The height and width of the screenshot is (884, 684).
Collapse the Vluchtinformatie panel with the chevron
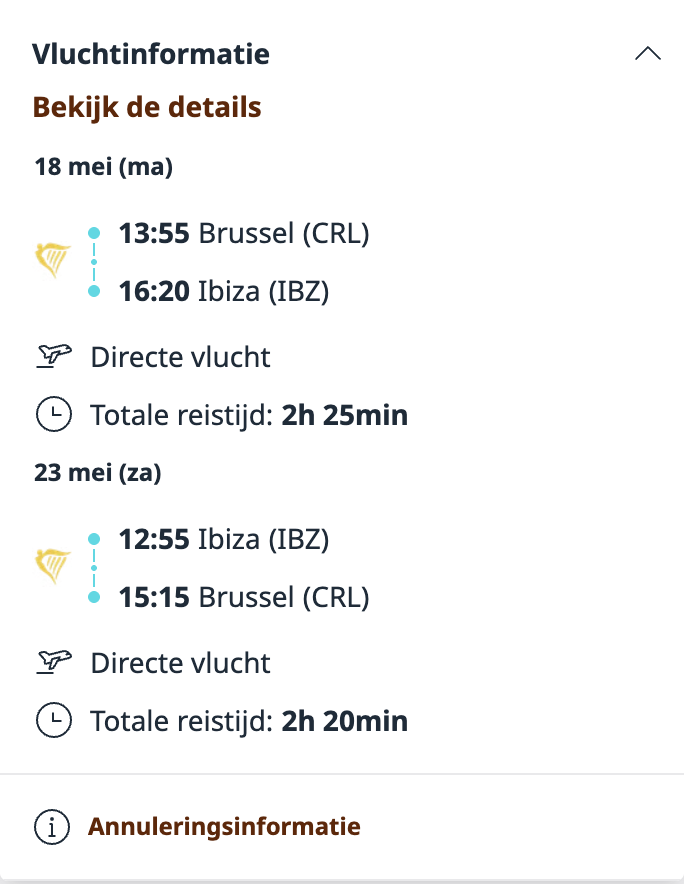coord(649,52)
